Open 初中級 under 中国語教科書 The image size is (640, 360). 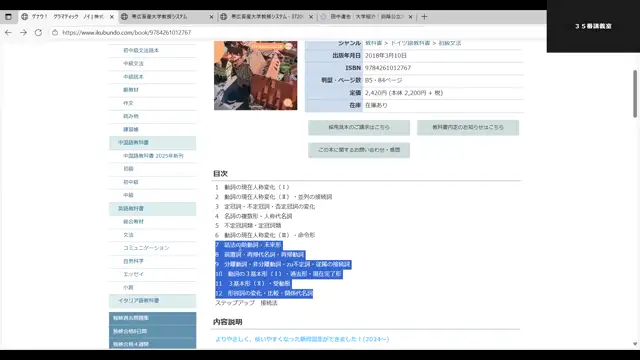click(x=131, y=182)
